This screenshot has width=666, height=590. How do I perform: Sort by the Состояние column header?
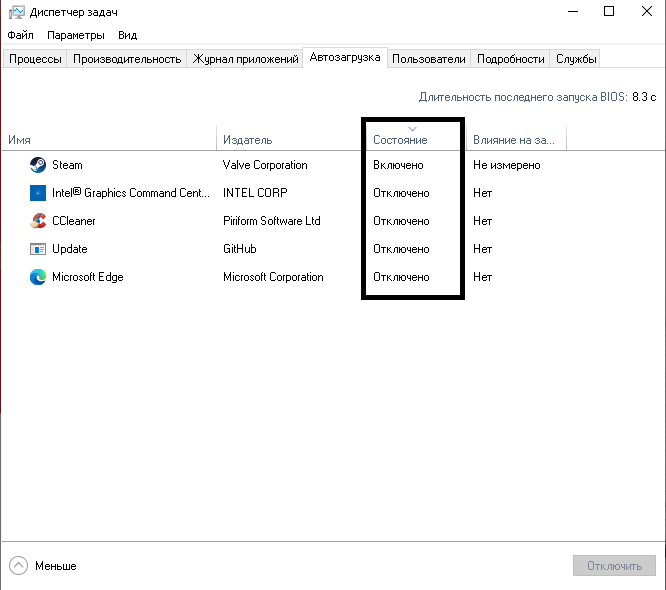(400, 140)
